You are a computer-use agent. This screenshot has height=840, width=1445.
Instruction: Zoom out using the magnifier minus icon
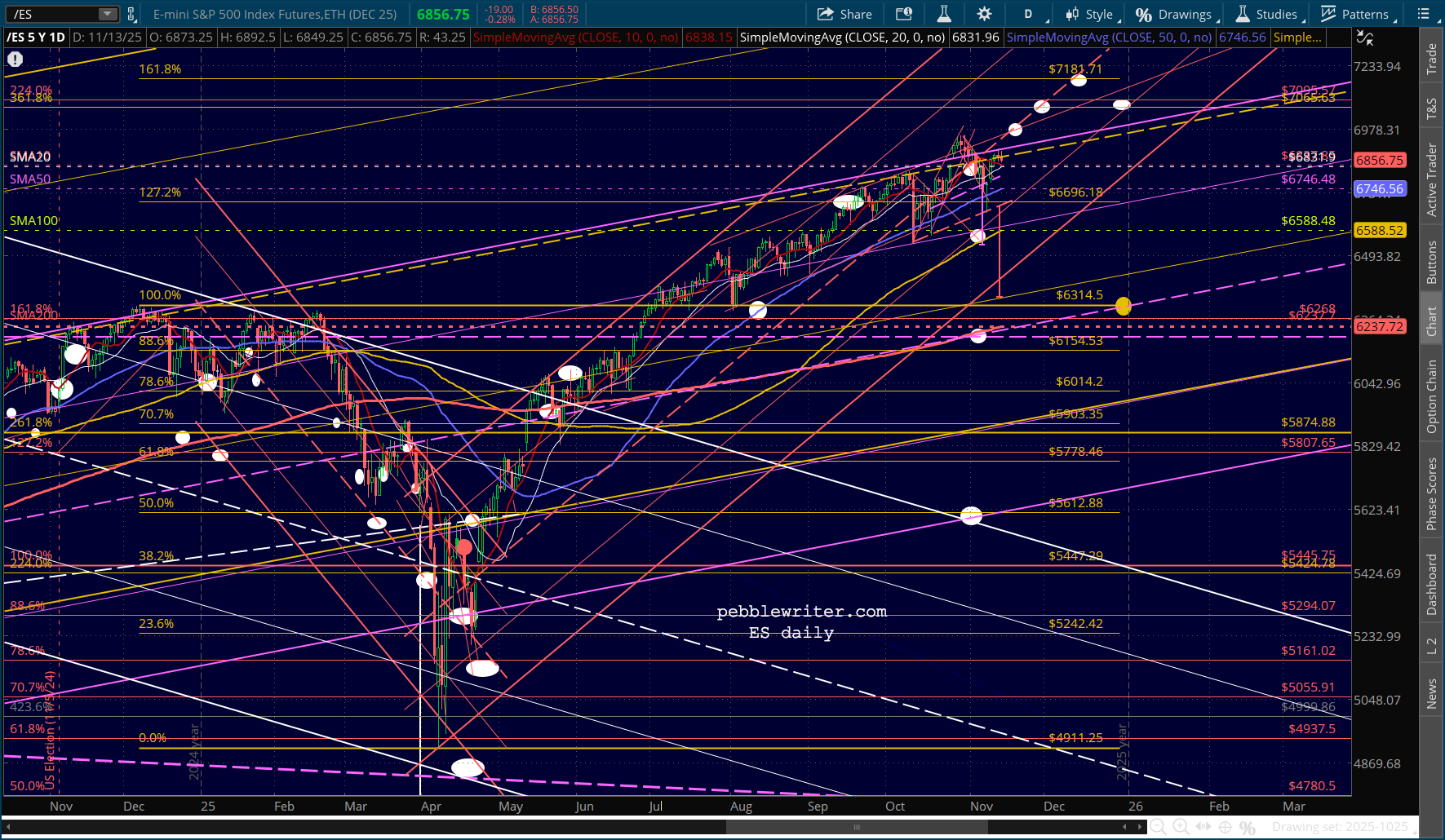(x=1157, y=827)
